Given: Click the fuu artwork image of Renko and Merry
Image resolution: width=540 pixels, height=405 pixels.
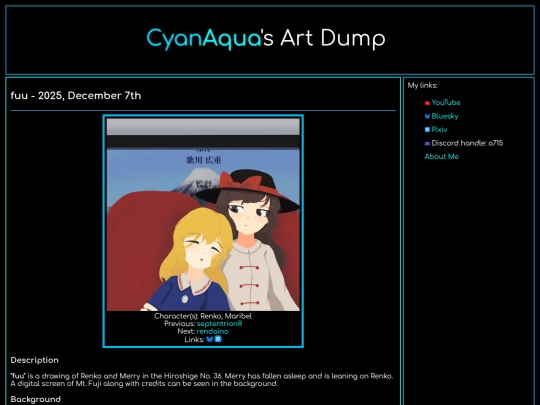Looking at the screenshot, I should point(203,215).
